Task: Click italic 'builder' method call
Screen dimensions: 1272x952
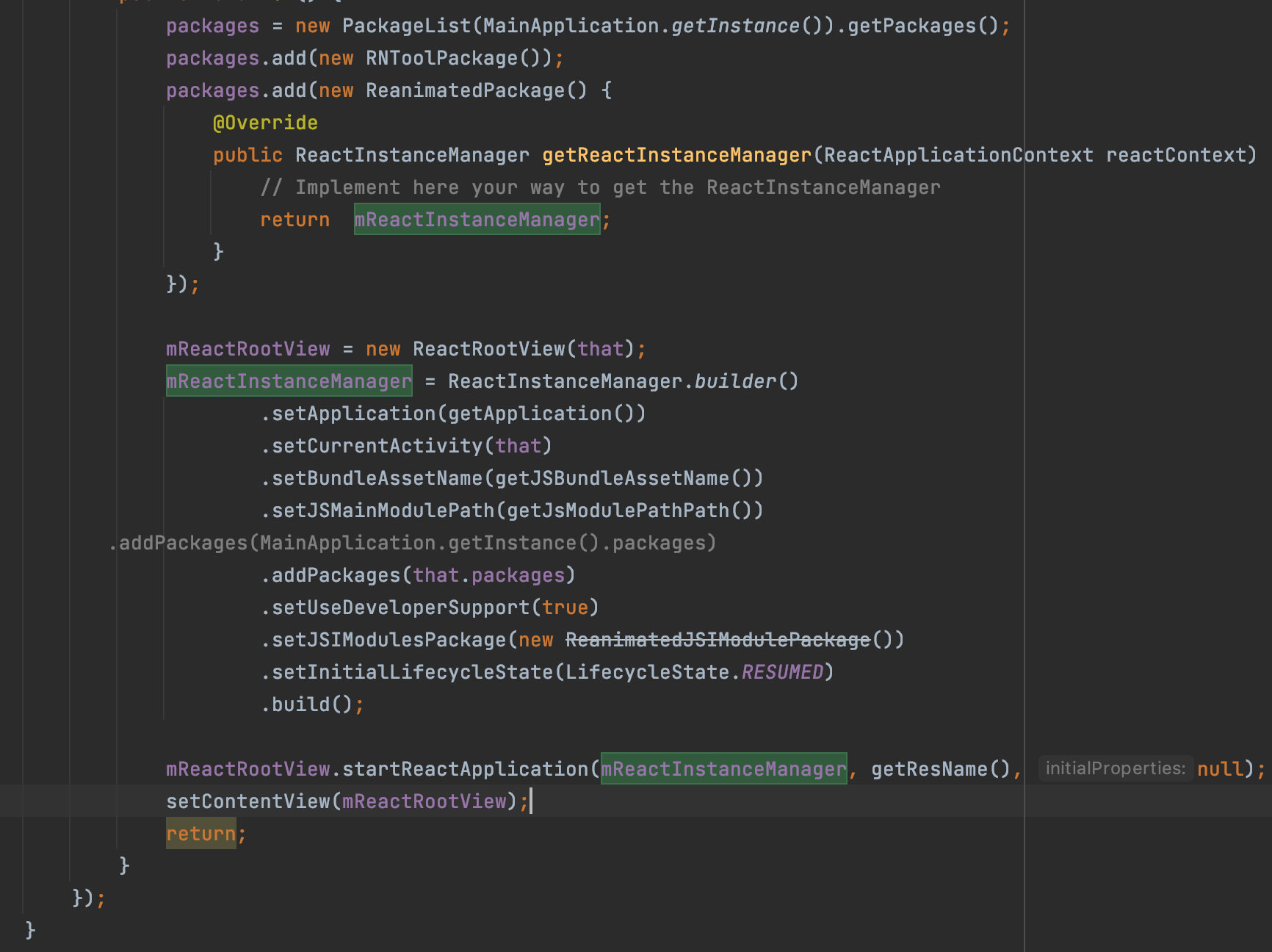Action: [735, 381]
